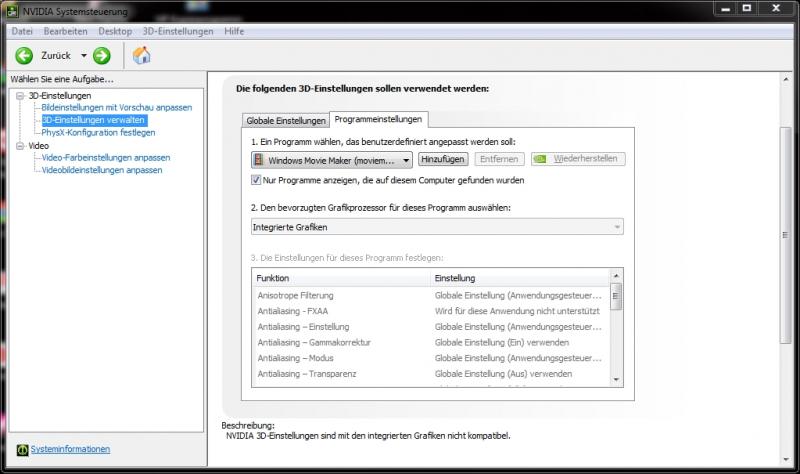This screenshot has height=474, width=800.
Task: Open 'PhysX-Konfiguration festlegen'
Action: tap(98, 133)
